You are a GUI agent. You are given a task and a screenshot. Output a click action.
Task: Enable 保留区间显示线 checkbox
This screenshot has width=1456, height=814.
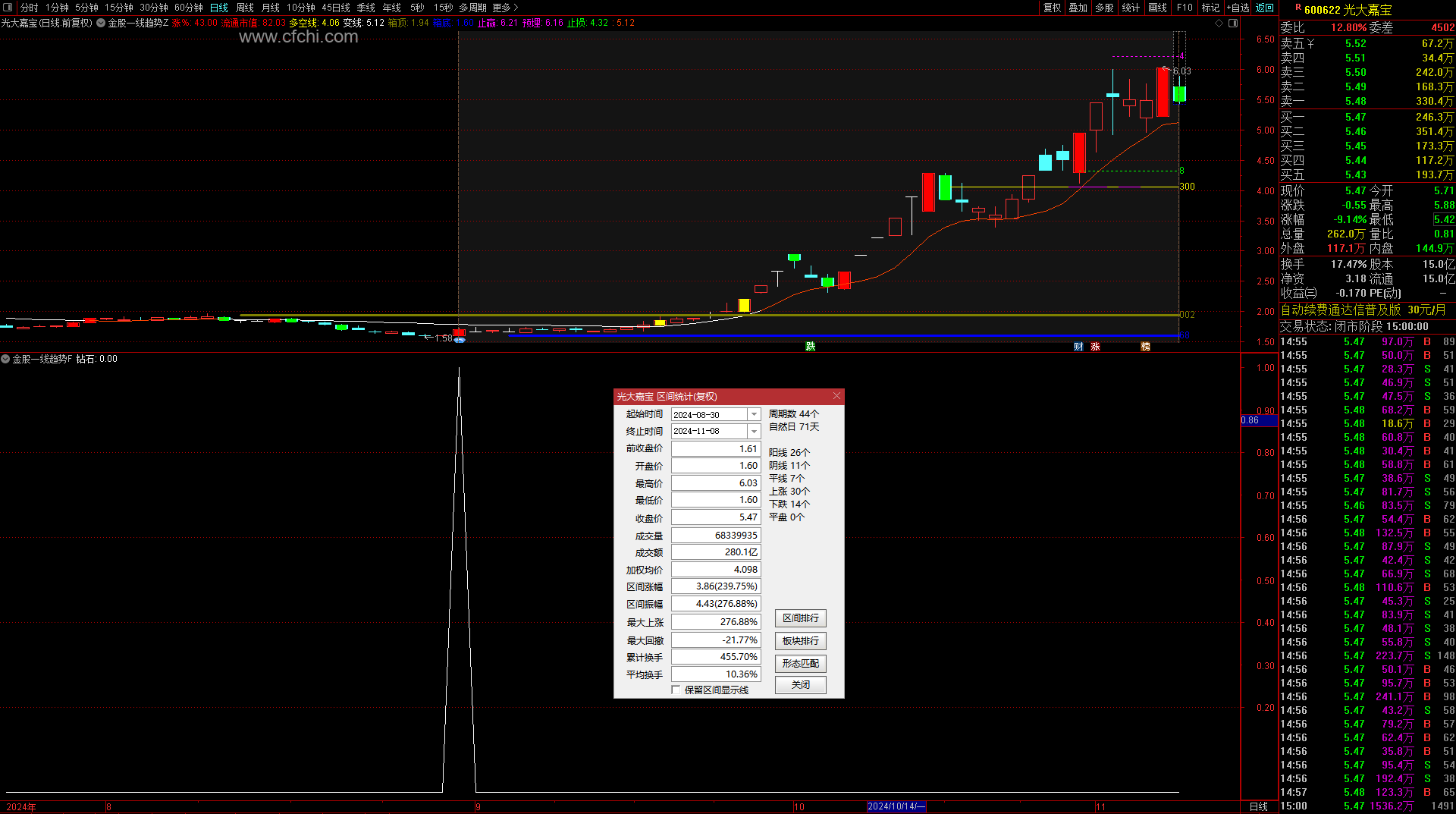[x=676, y=690]
